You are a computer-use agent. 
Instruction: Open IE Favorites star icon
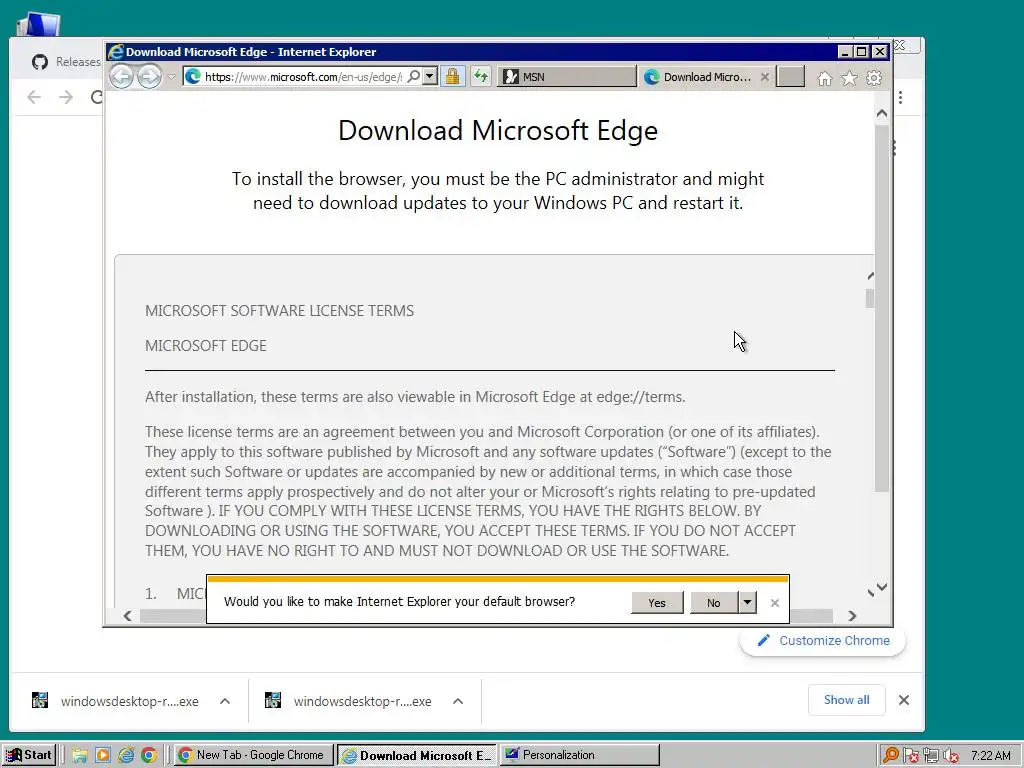[x=849, y=78]
